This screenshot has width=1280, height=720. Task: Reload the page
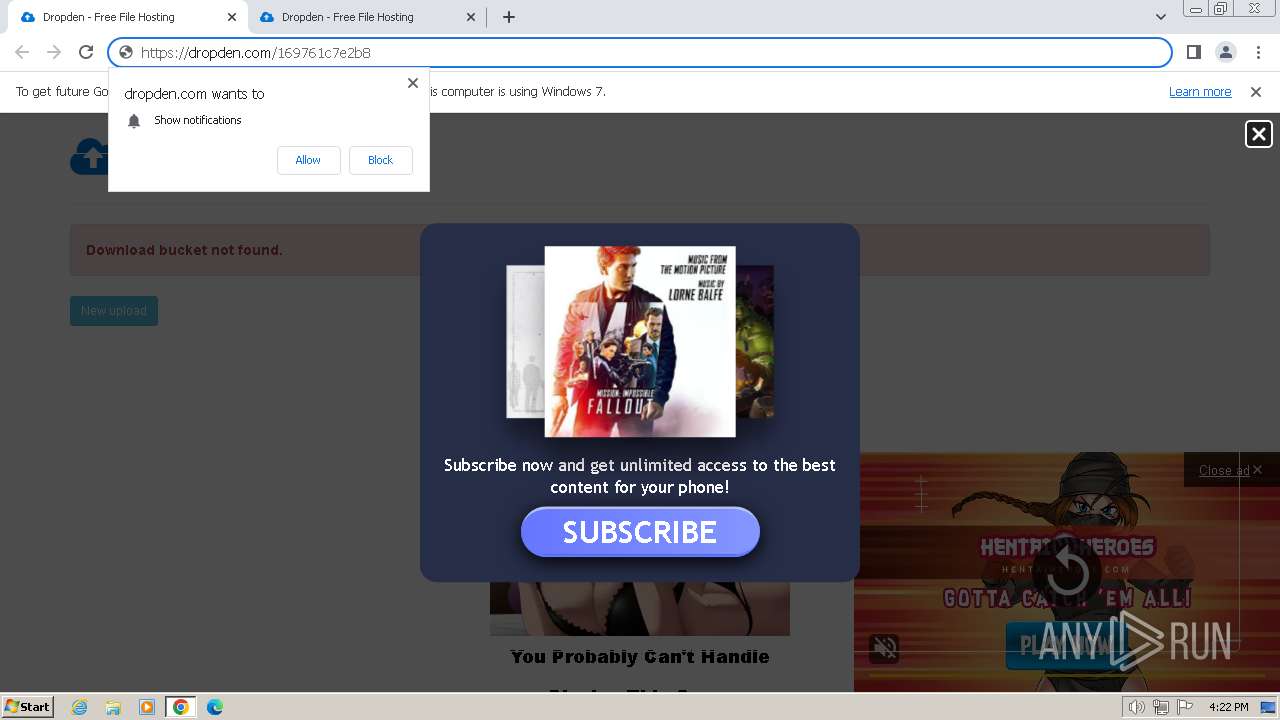[86, 52]
